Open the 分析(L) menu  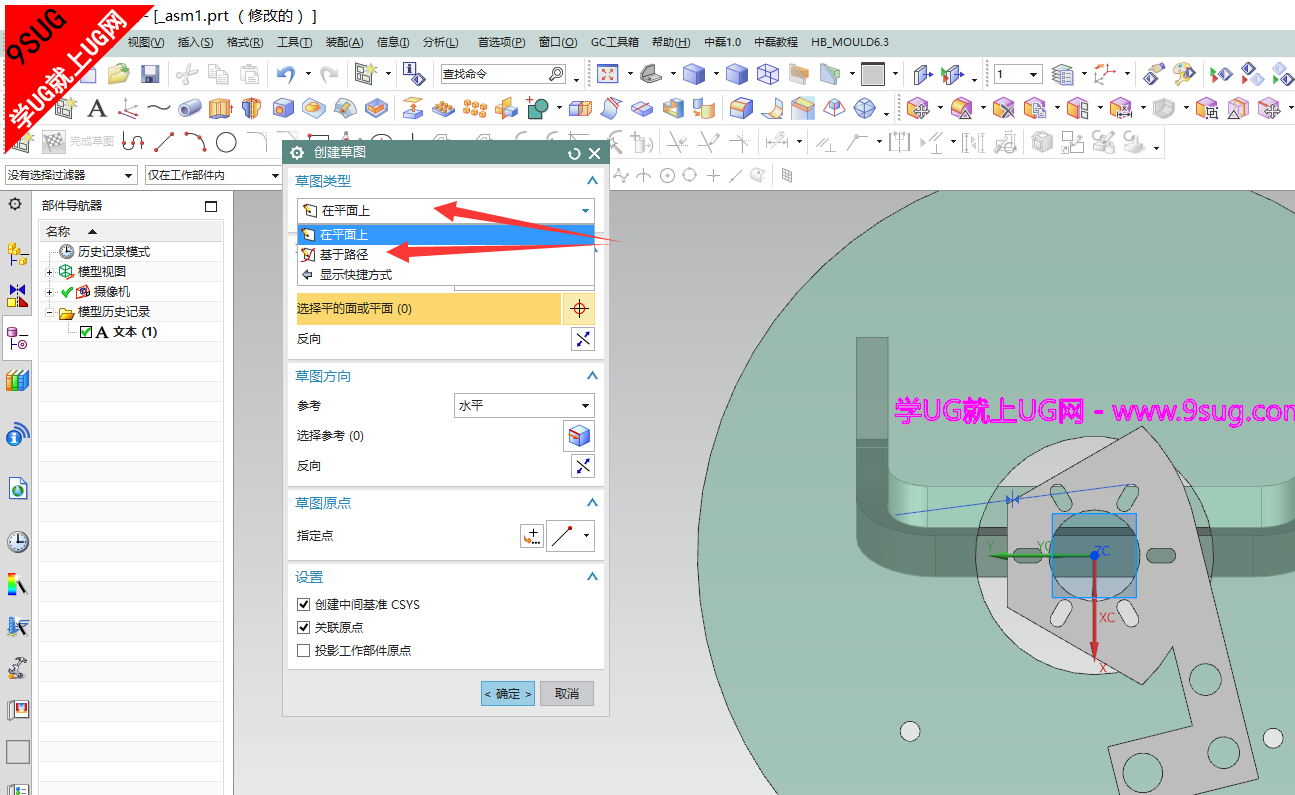[441, 42]
